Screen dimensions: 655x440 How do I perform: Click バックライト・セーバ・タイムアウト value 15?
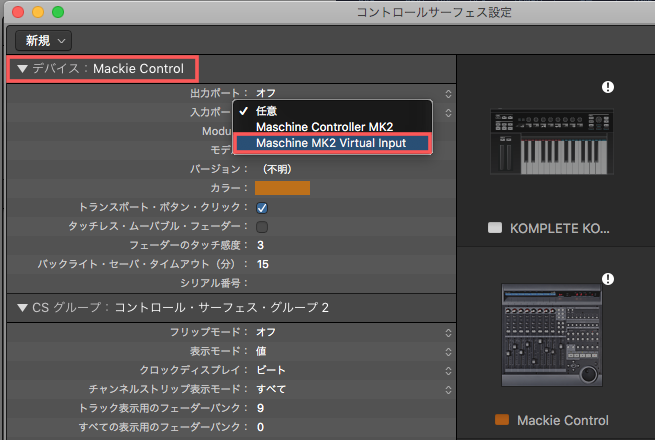(x=263, y=265)
